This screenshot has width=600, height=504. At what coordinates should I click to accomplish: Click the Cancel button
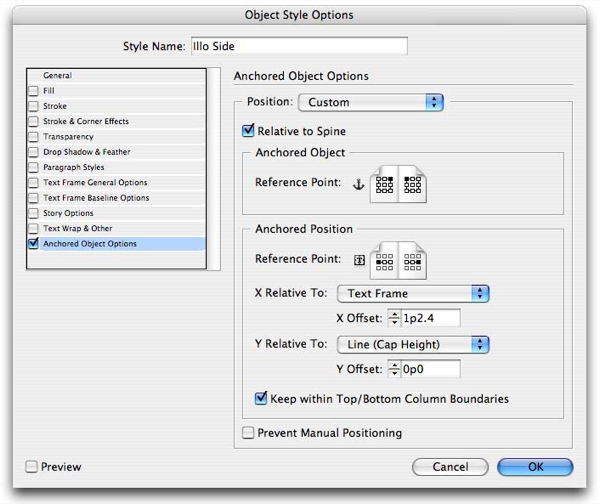(450, 466)
